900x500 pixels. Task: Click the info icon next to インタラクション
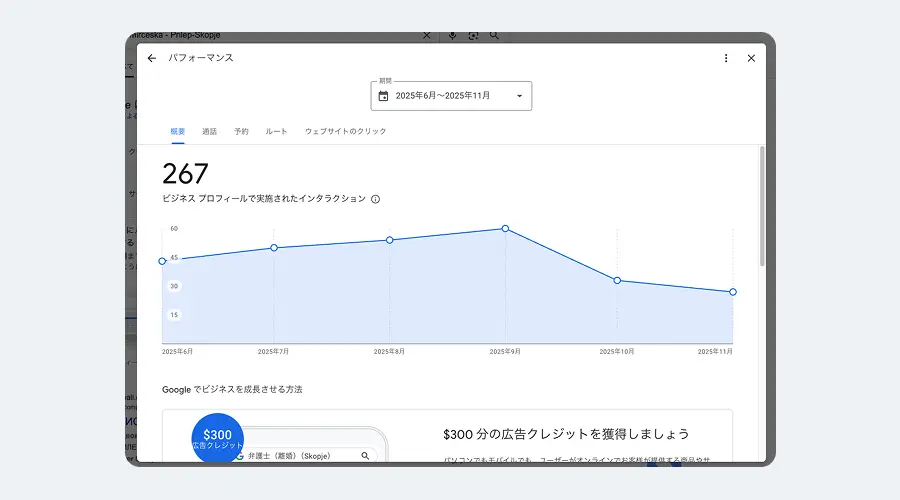point(376,199)
